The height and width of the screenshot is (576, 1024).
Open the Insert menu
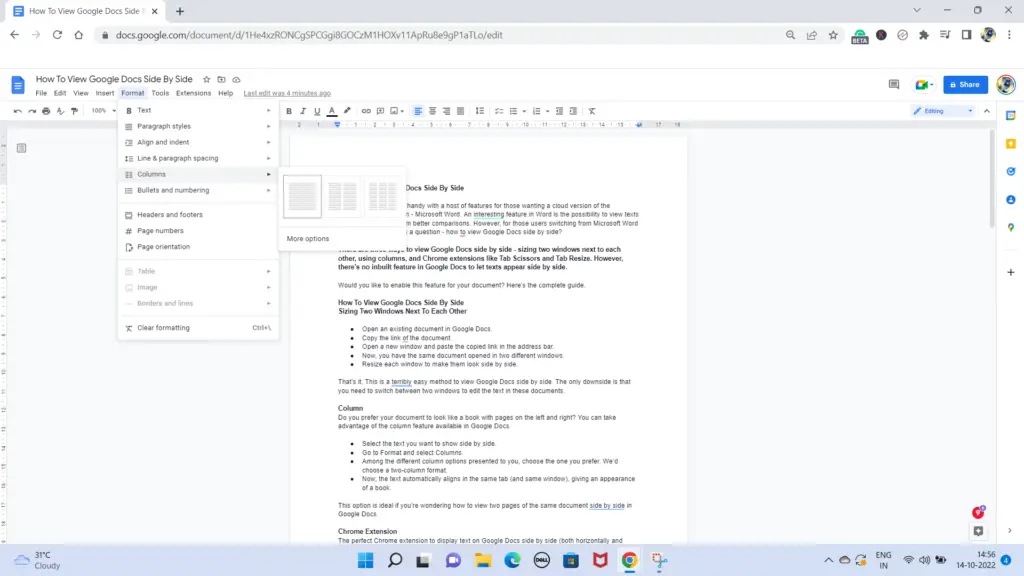104,93
